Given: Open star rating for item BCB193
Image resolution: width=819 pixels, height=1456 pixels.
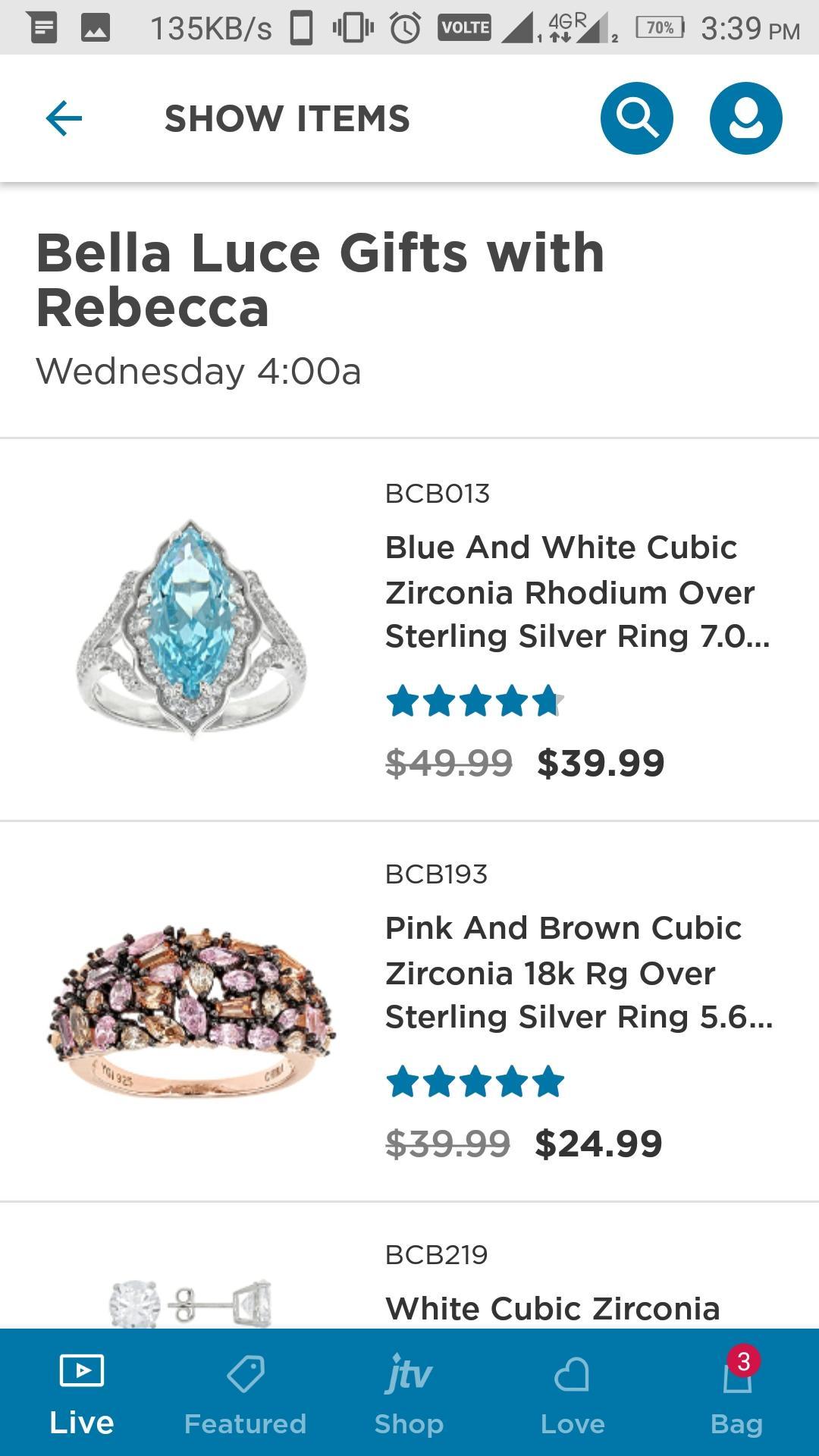Looking at the screenshot, I should 475,1082.
